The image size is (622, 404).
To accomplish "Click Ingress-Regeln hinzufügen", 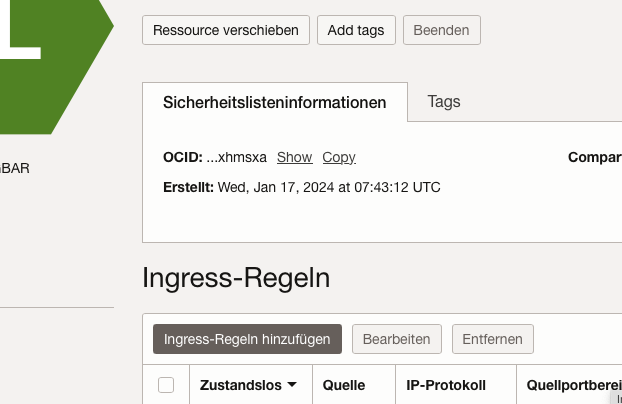I will tap(247, 339).
